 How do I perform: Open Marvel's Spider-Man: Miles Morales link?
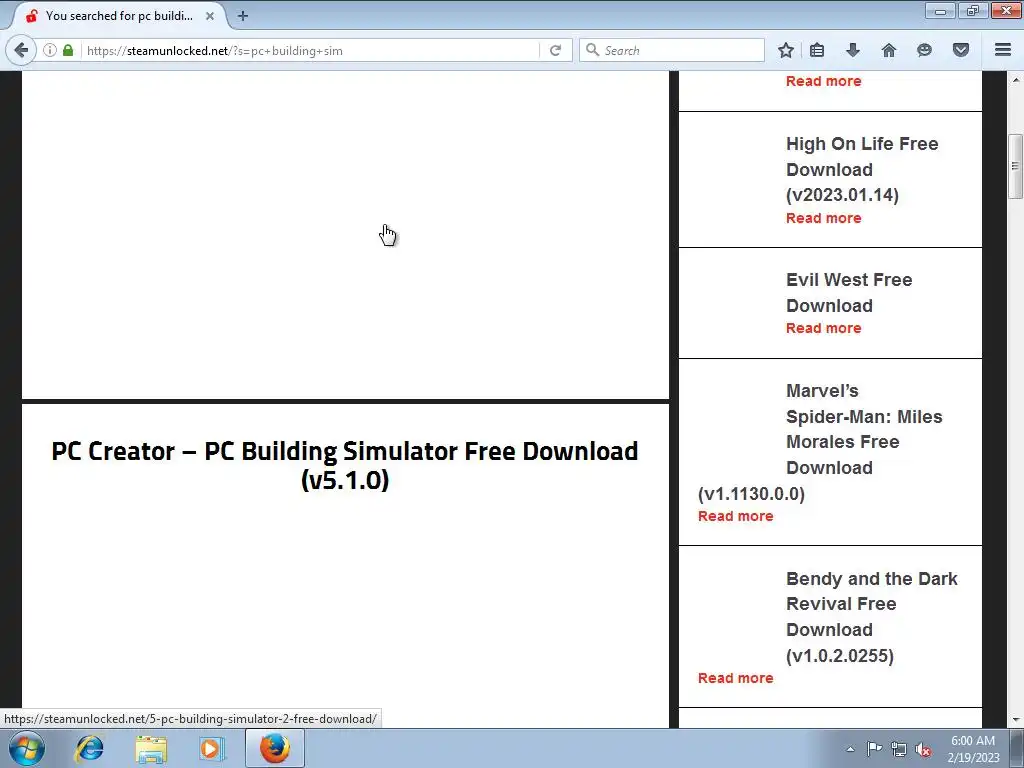[x=820, y=441]
